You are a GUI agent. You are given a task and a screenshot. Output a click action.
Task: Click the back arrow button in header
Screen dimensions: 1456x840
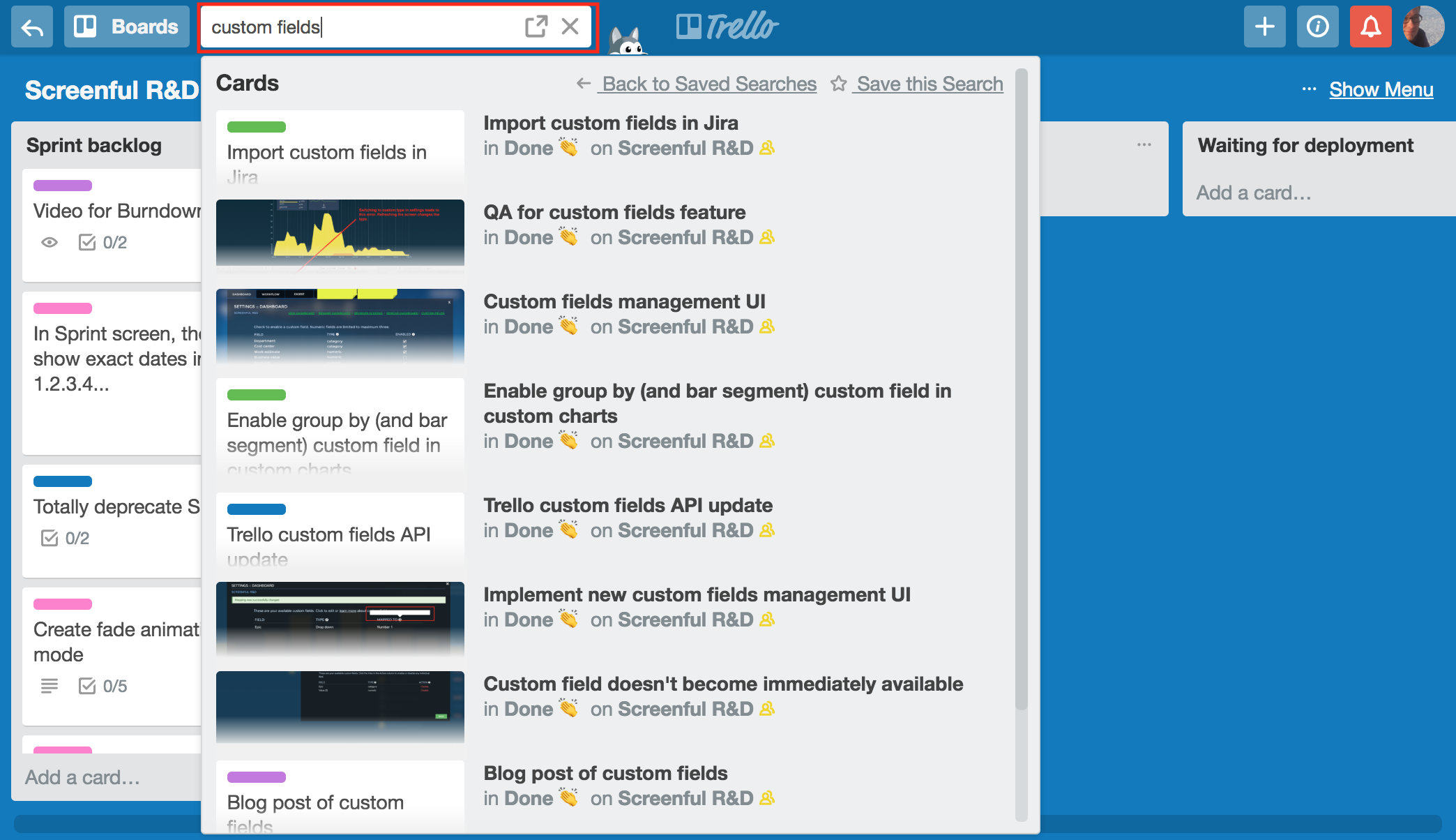tap(32, 27)
